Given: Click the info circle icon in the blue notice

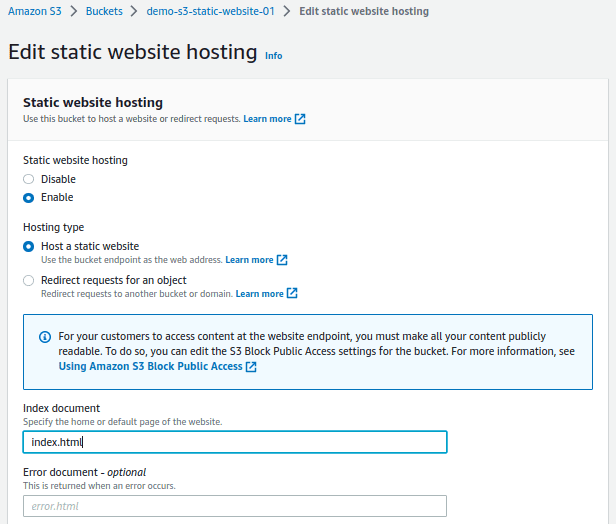Looking at the screenshot, I should pyautogui.click(x=45, y=337).
